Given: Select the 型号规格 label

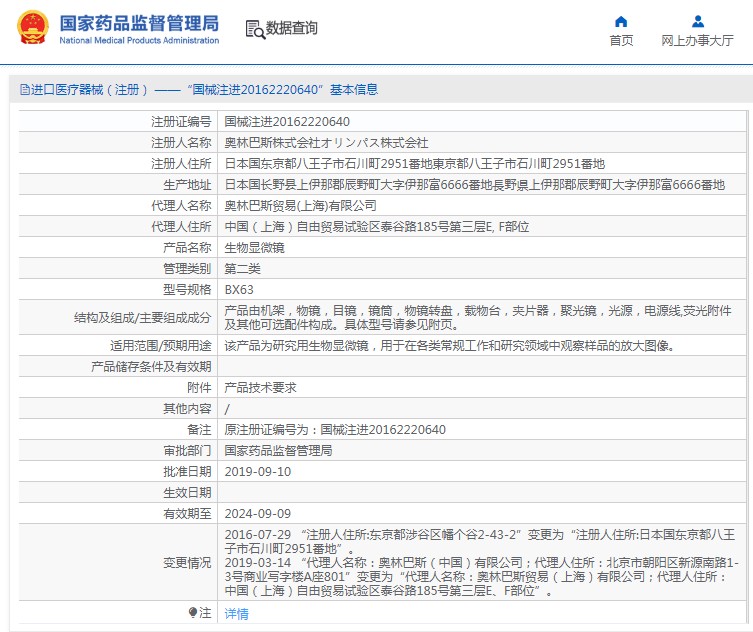Looking at the screenshot, I should pos(187,290).
